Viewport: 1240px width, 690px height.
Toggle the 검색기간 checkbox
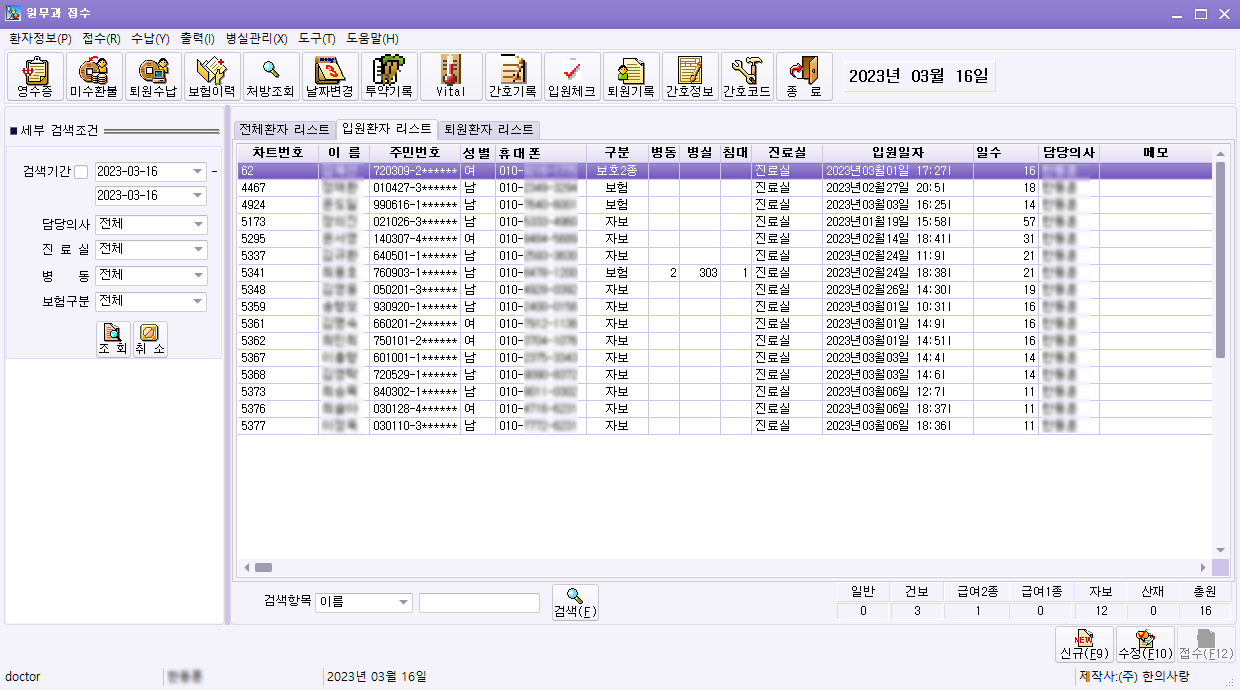coord(81,172)
